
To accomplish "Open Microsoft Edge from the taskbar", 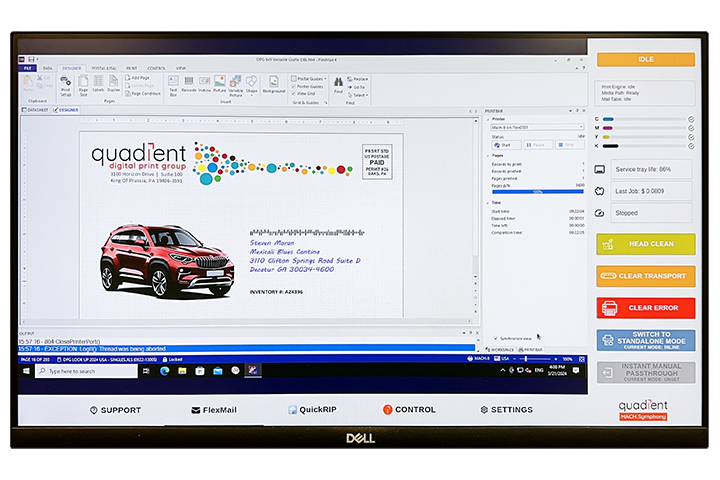I will point(164,371).
